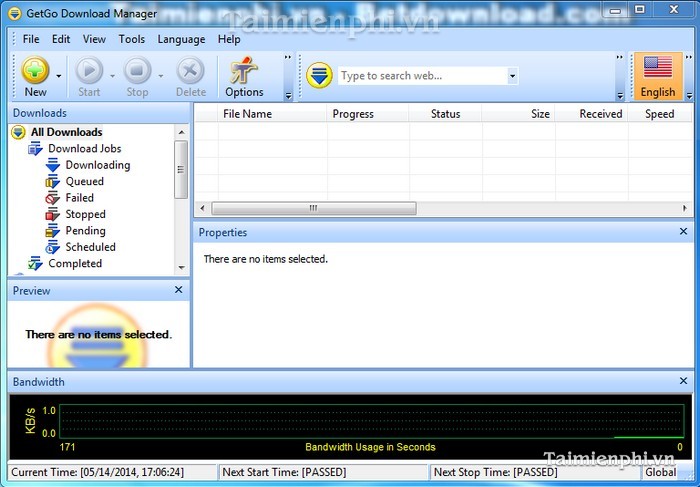Expand language toolbar overflow chevron
Image resolution: width=700 pixels, height=487 pixels.
coord(689,57)
